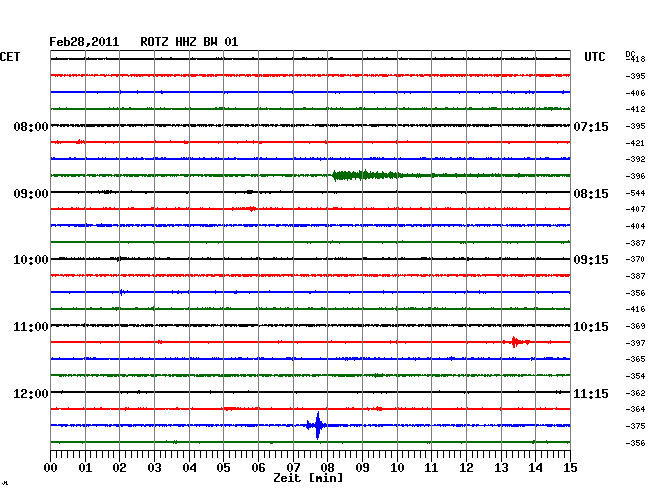Click the DC offset value -362
The image size is (650, 494).
[x=635, y=392]
